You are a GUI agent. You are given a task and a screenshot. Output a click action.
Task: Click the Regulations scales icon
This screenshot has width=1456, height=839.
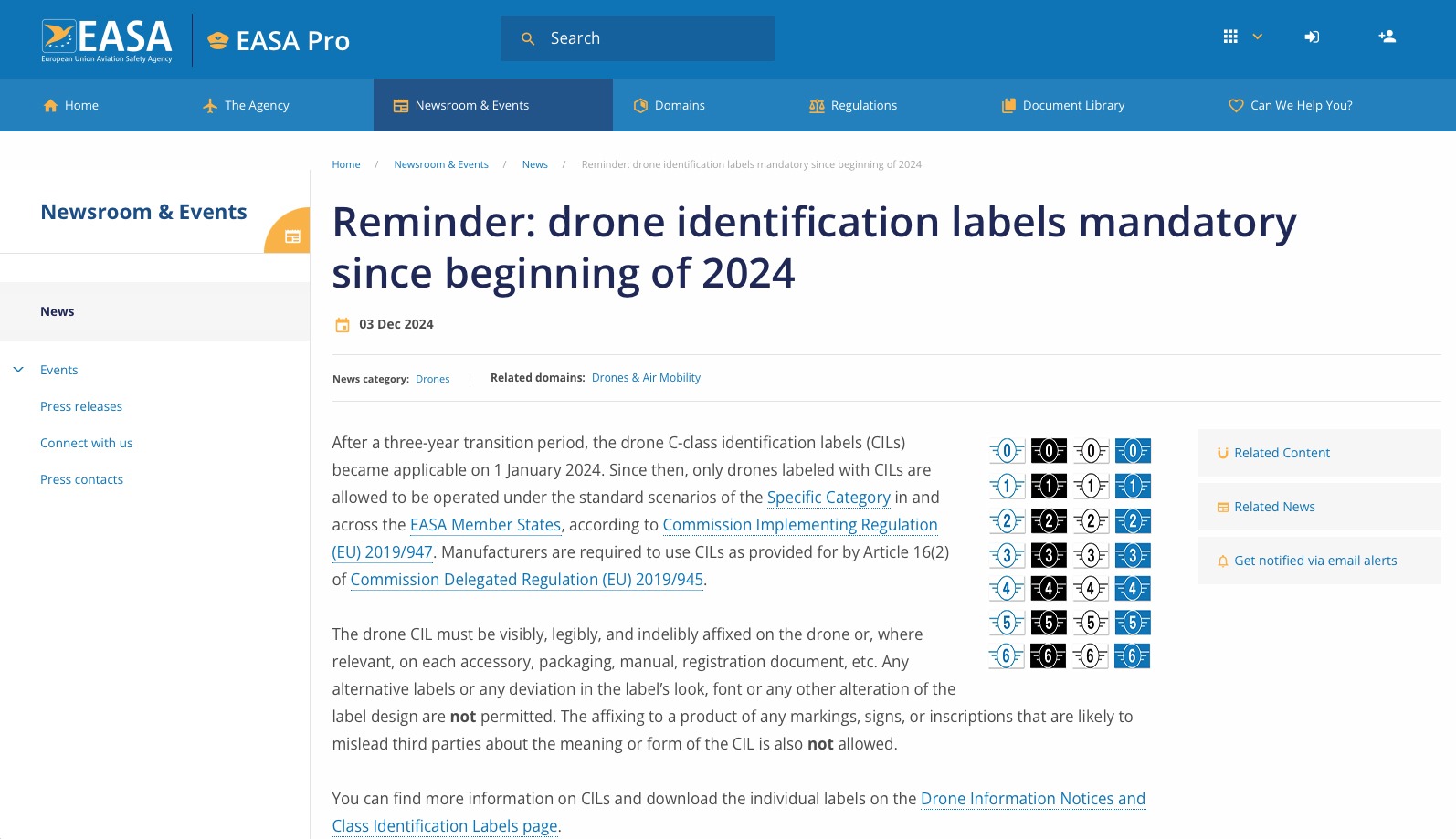pos(817,106)
